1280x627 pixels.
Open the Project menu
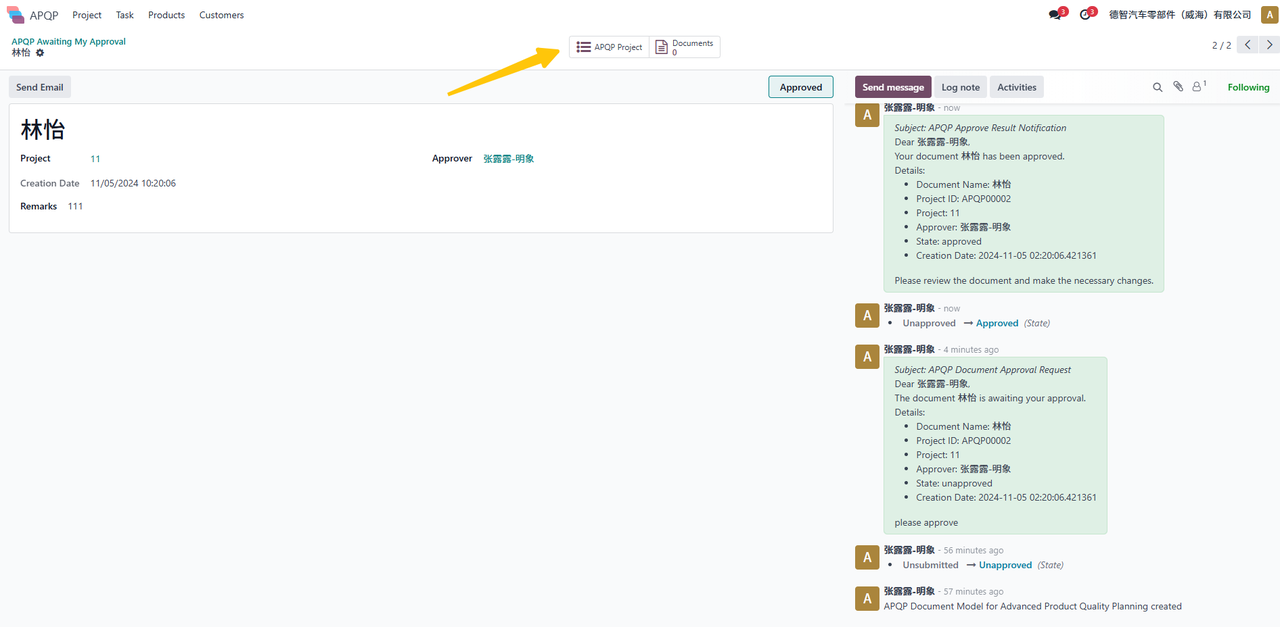pyautogui.click(x=87, y=15)
